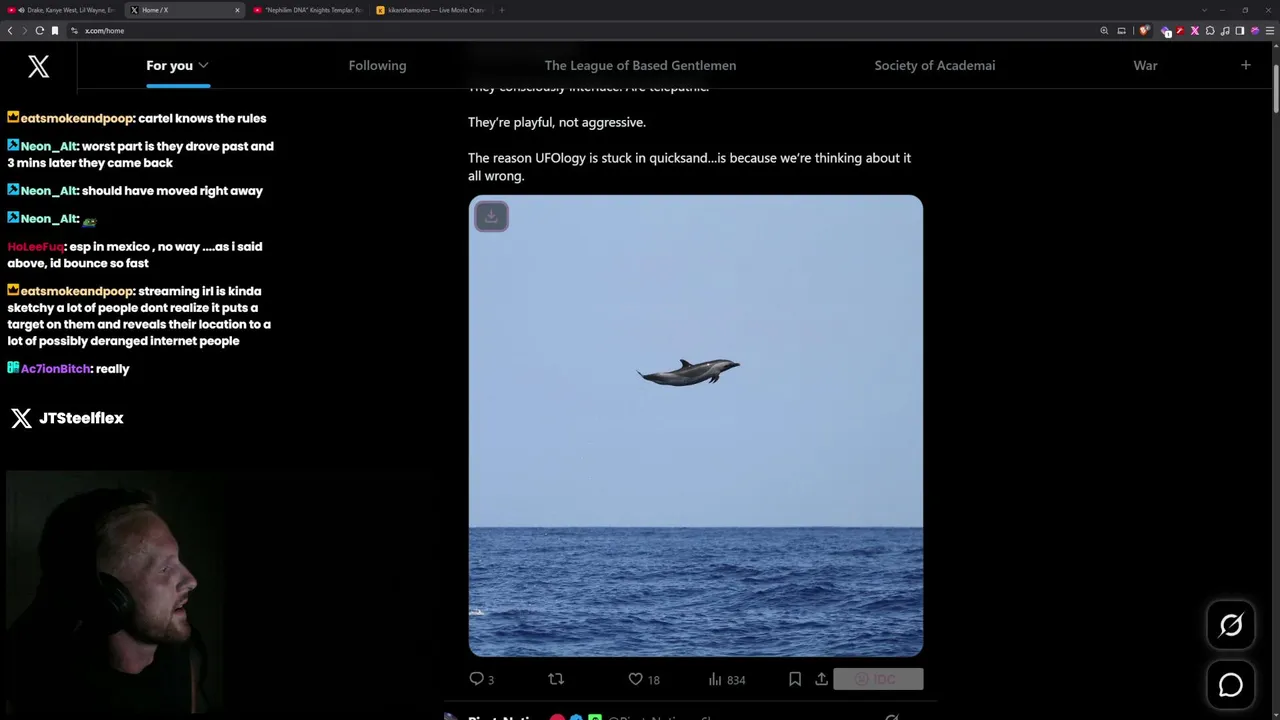Click the X logo home icon

click(x=38, y=66)
